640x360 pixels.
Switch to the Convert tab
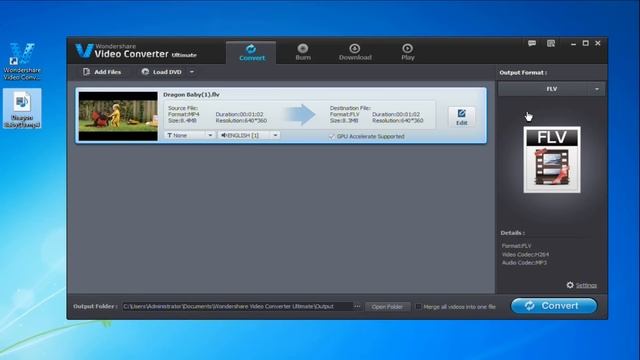click(251, 53)
